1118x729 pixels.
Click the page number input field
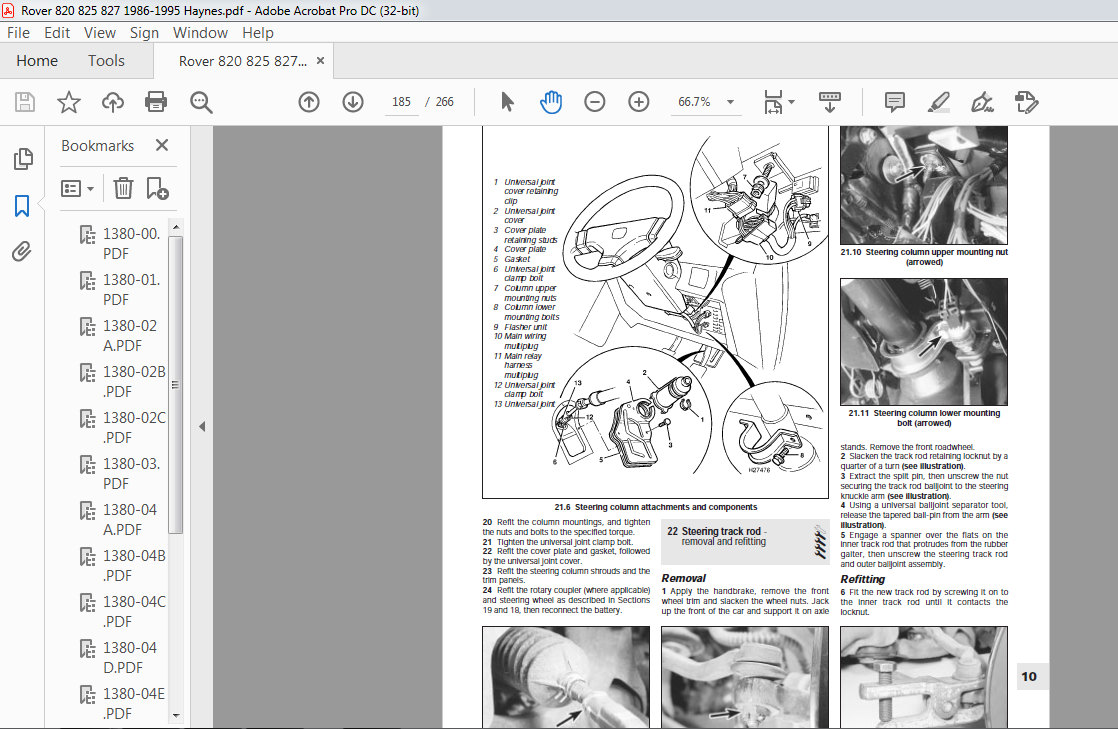point(401,102)
